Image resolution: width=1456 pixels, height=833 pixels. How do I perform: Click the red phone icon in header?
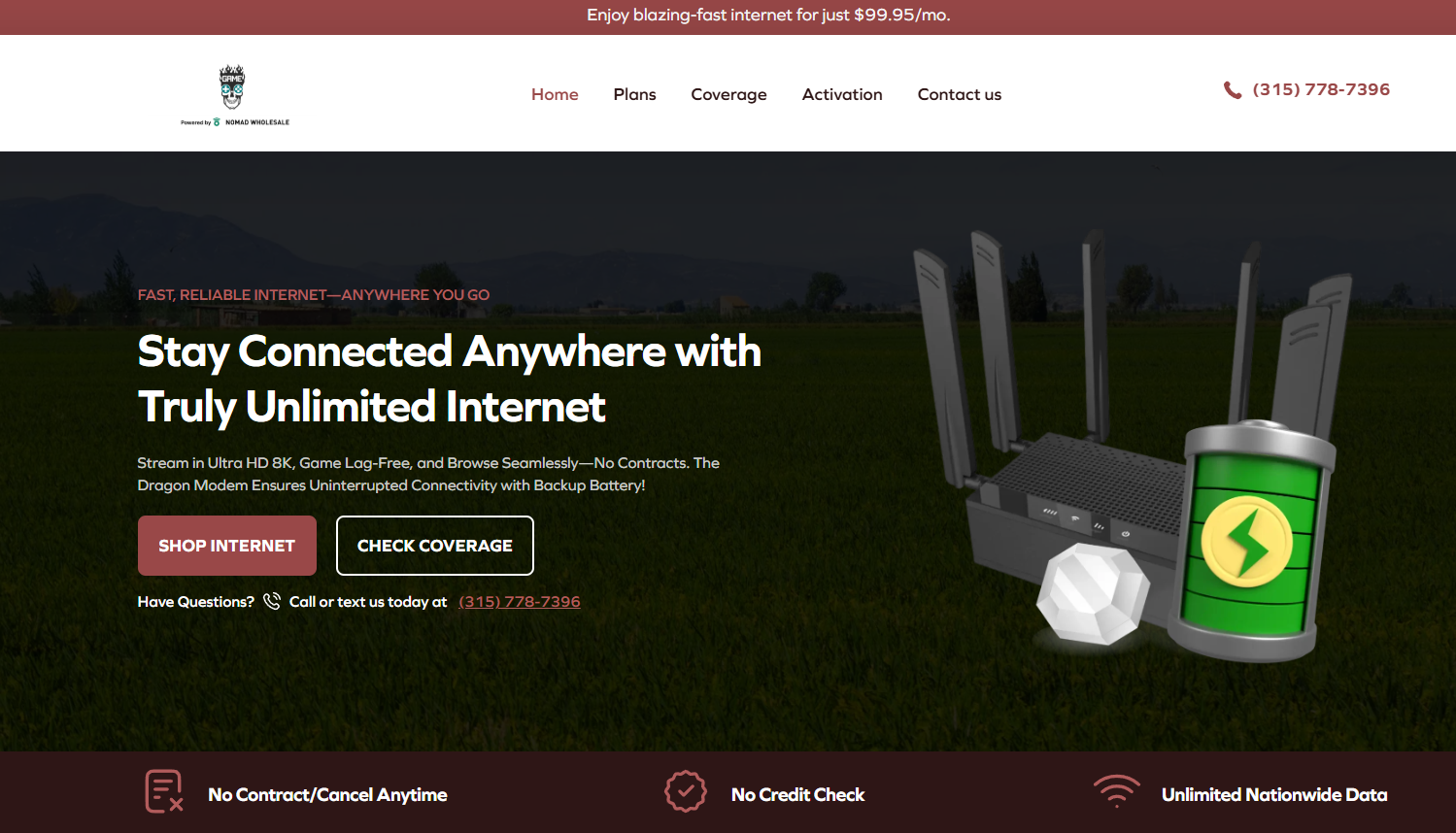pyautogui.click(x=1233, y=90)
